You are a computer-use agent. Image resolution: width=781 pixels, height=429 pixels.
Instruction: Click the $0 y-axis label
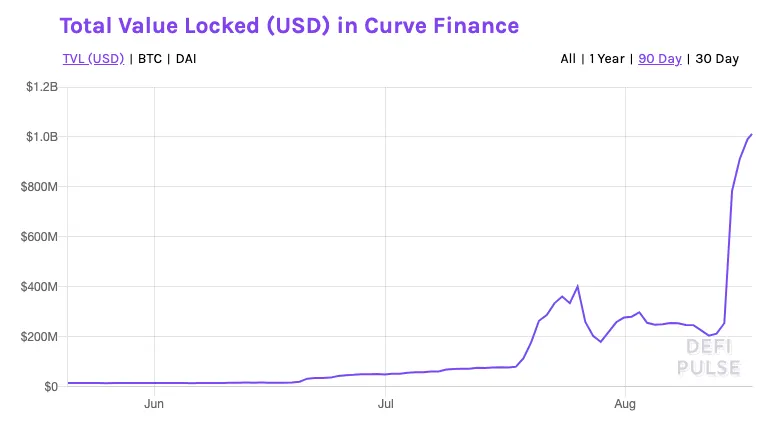tap(48, 386)
